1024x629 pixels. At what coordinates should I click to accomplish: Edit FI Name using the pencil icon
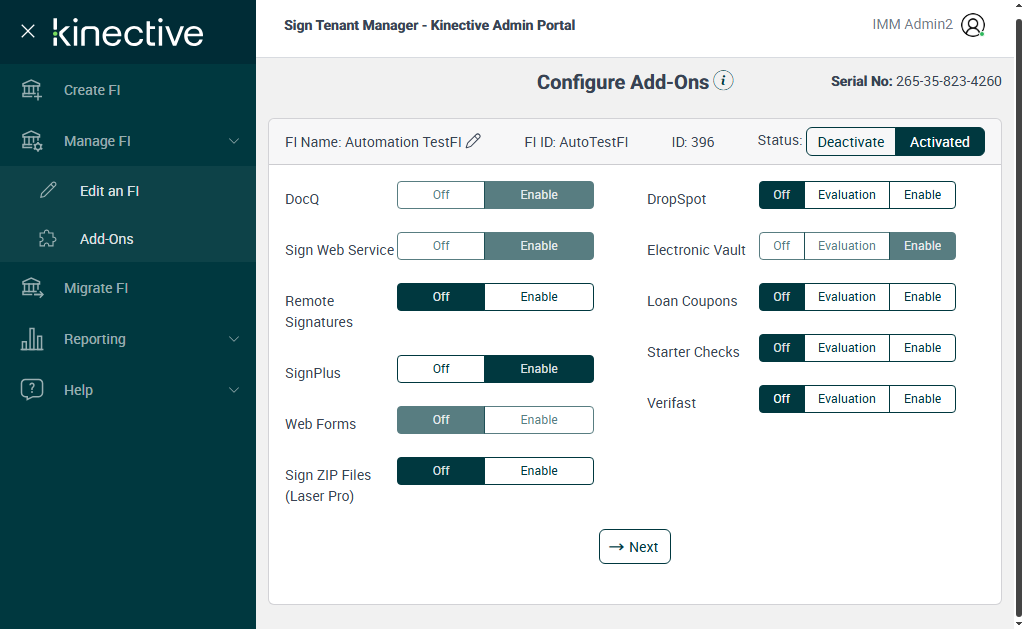click(473, 140)
